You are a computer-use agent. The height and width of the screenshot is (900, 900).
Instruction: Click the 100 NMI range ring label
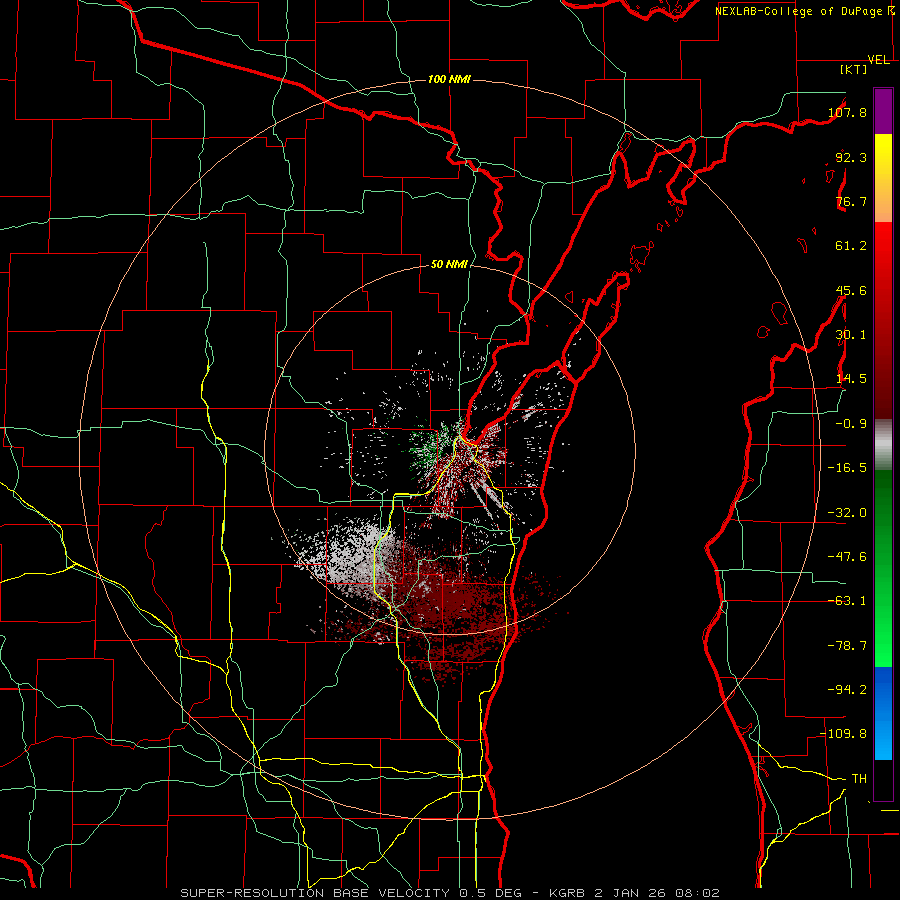[x=449, y=79]
